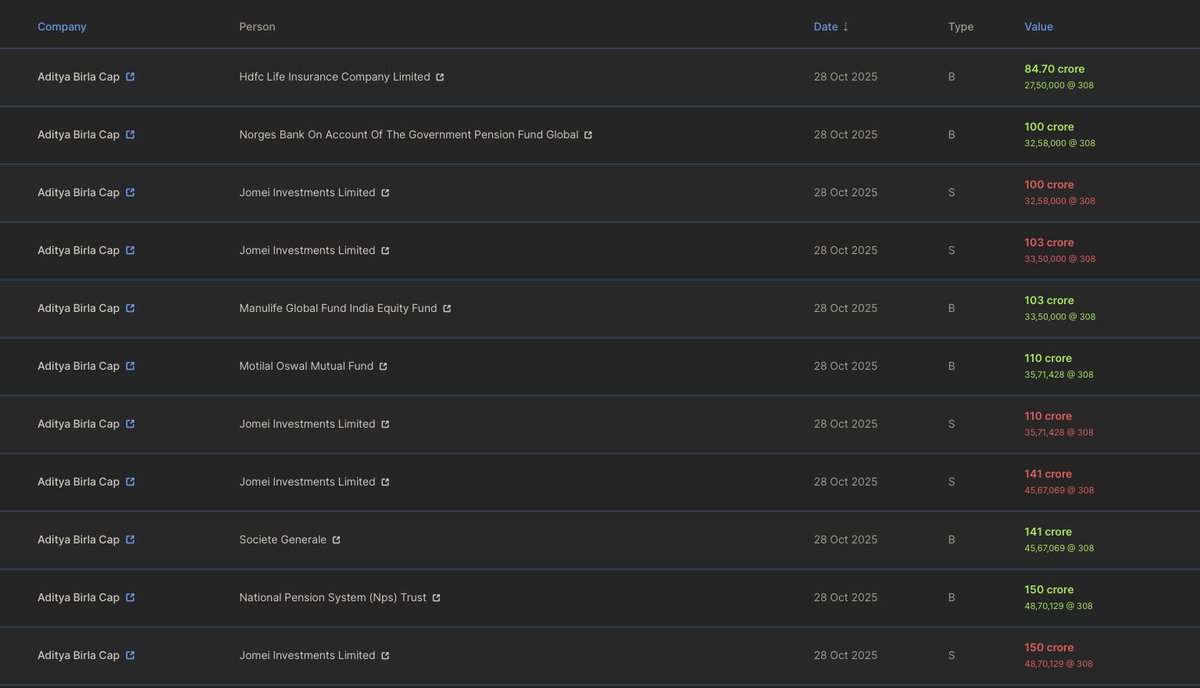Open external link beside topmost Aditya Birla Cap
Screen dimensions: 1200x688
[129, 74]
